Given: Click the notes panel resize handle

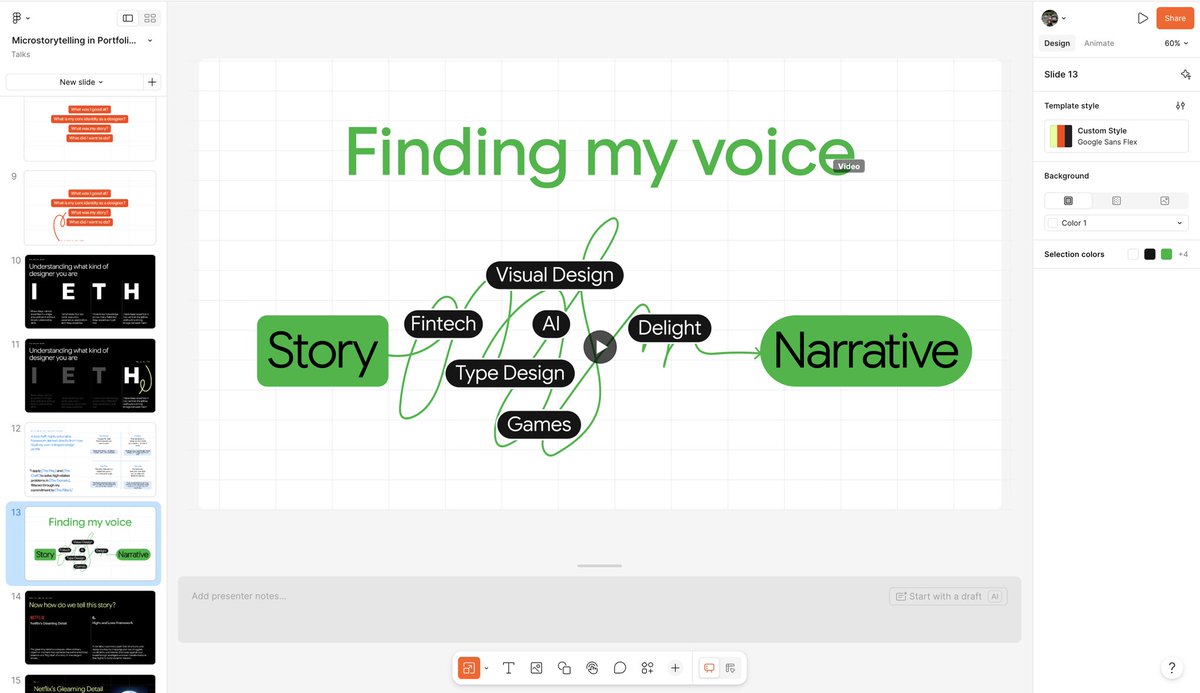Looking at the screenshot, I should click(600, 566).
